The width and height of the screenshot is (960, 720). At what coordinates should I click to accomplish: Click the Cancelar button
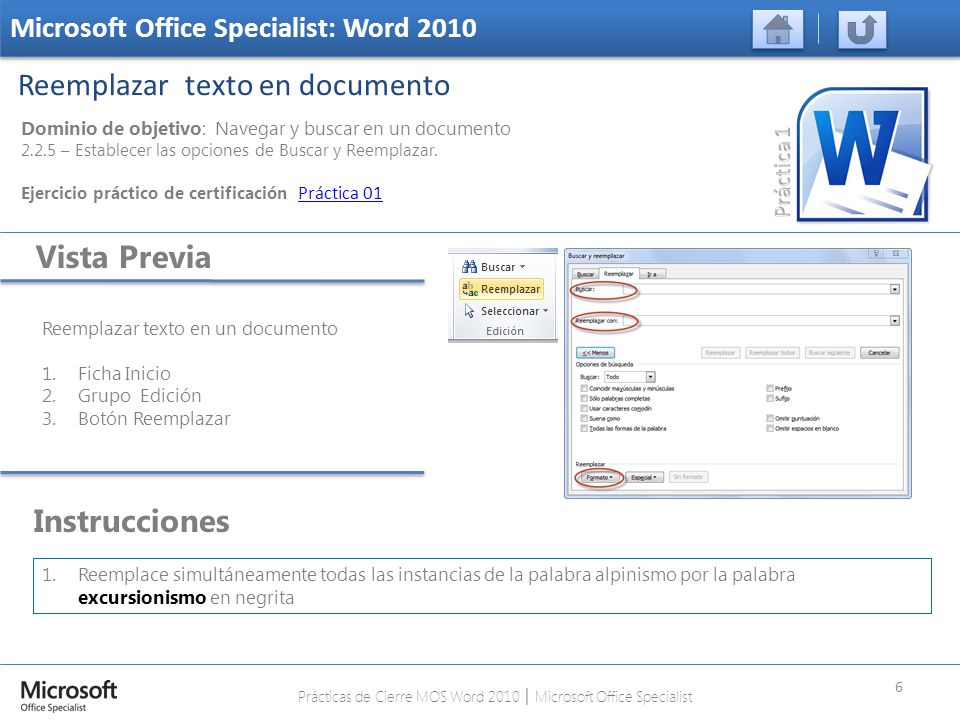[879, 353]
